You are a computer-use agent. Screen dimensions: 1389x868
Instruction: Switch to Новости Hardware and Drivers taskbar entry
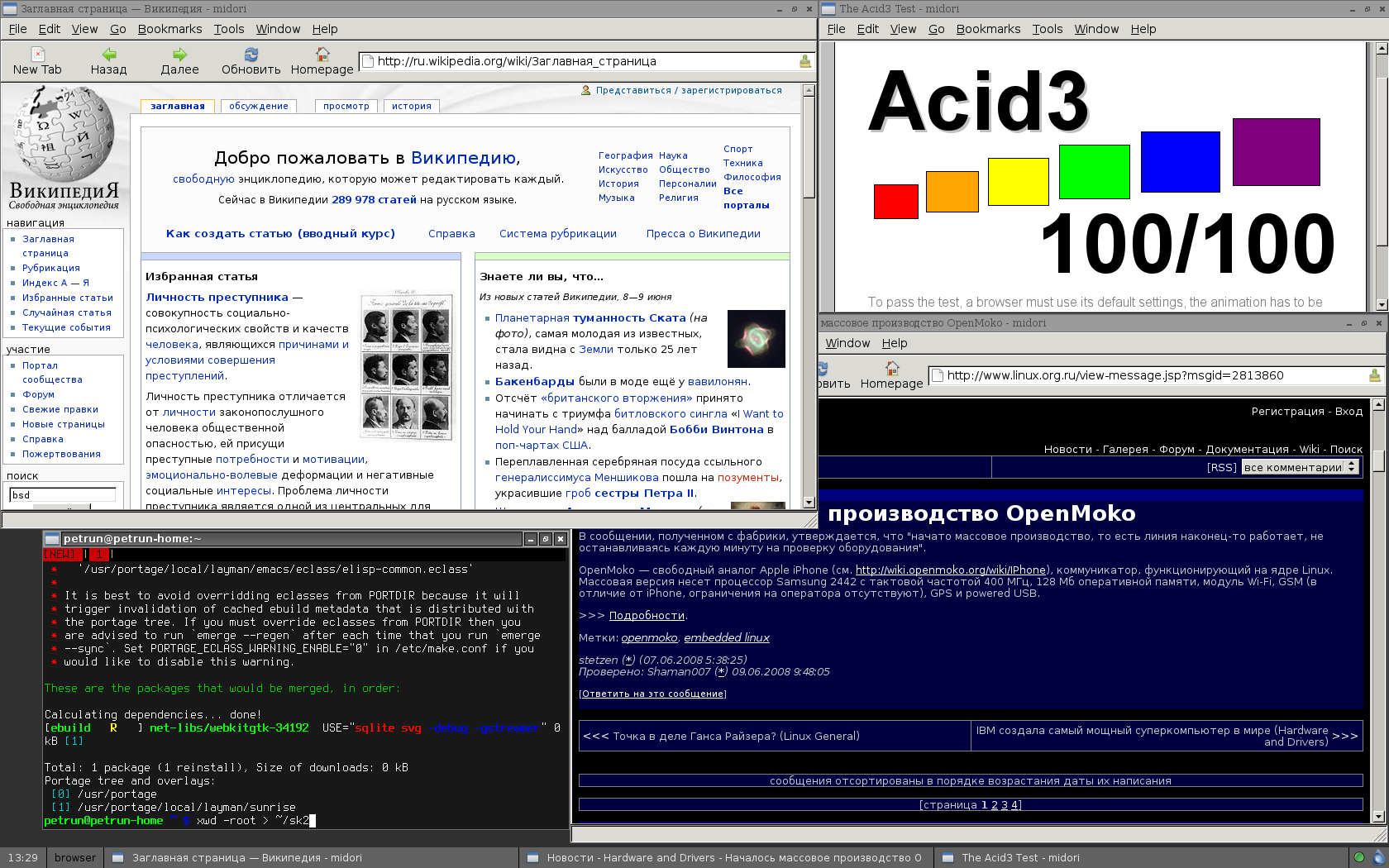tap(725, 857)
